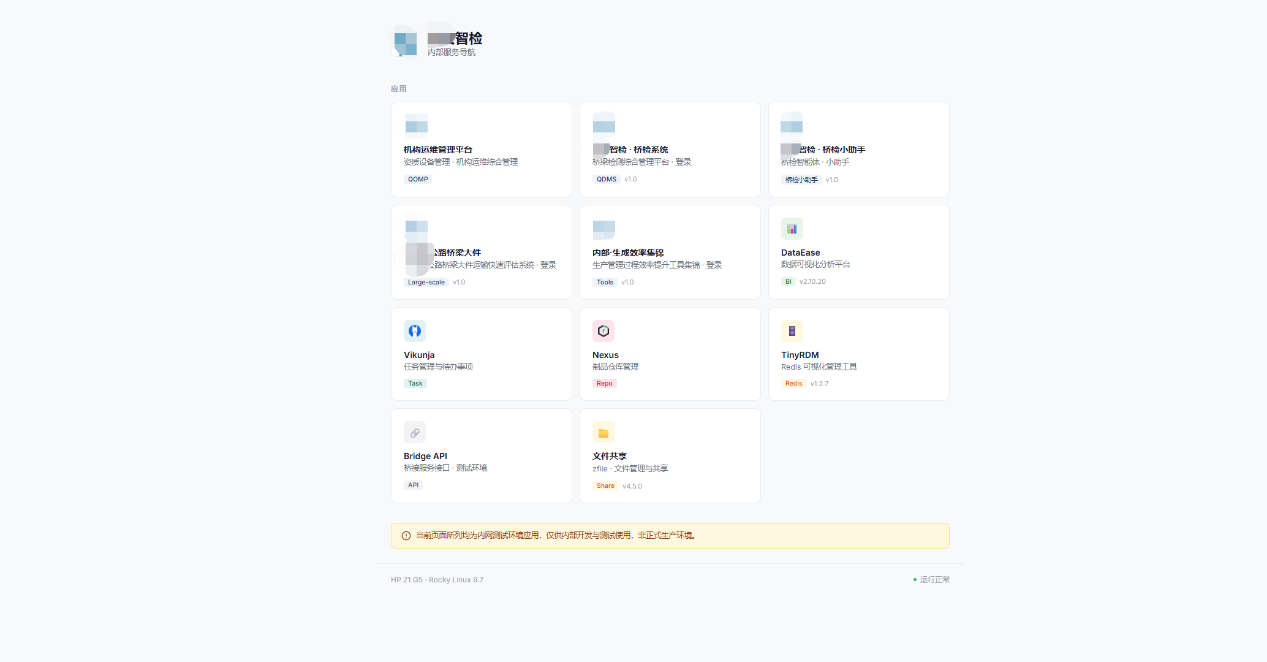Open the DataEase chart icon
The image size is (1267, 662).
pos(792,228)
